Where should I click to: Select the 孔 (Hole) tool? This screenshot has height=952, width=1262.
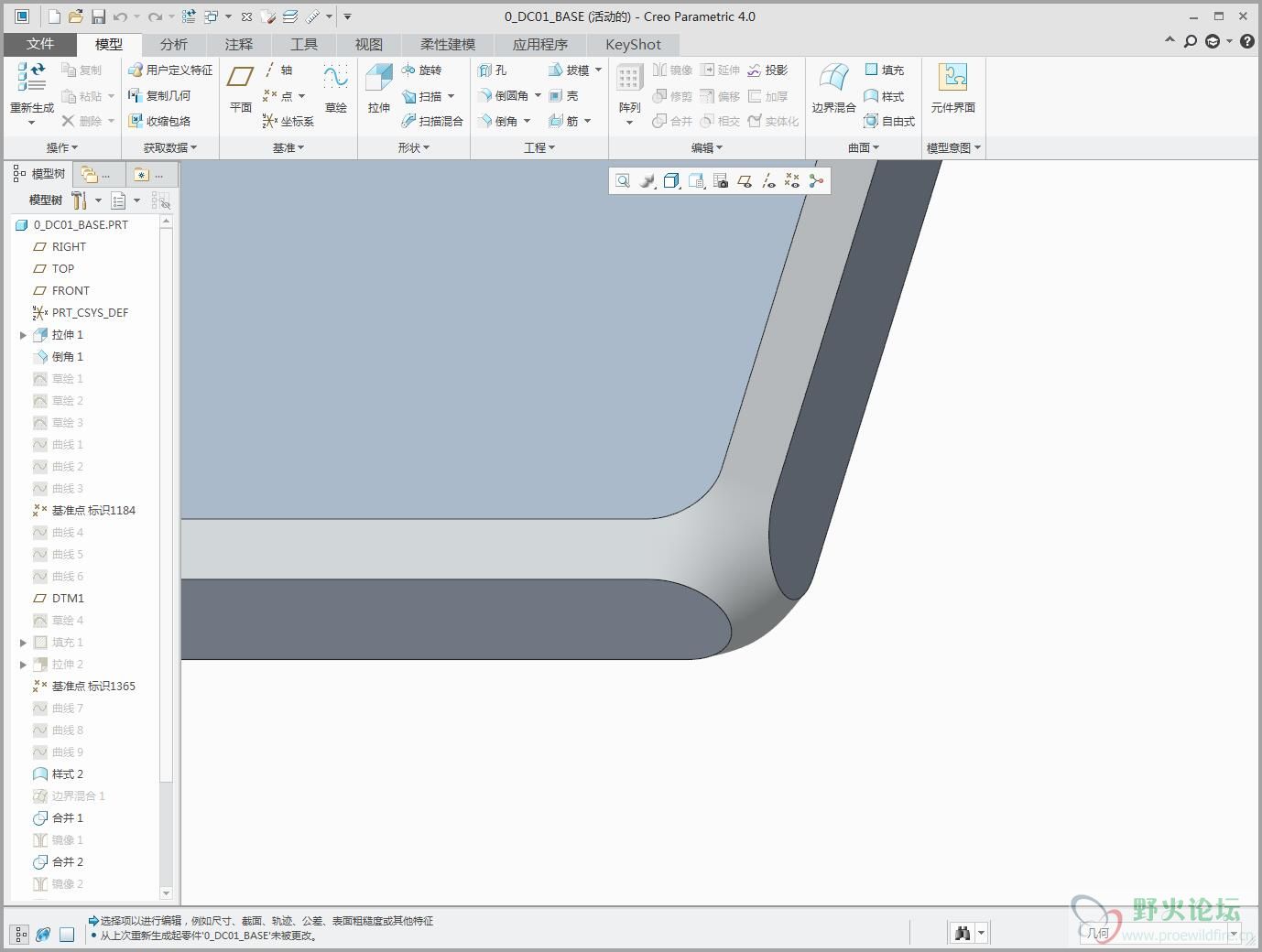click(493, 70)
